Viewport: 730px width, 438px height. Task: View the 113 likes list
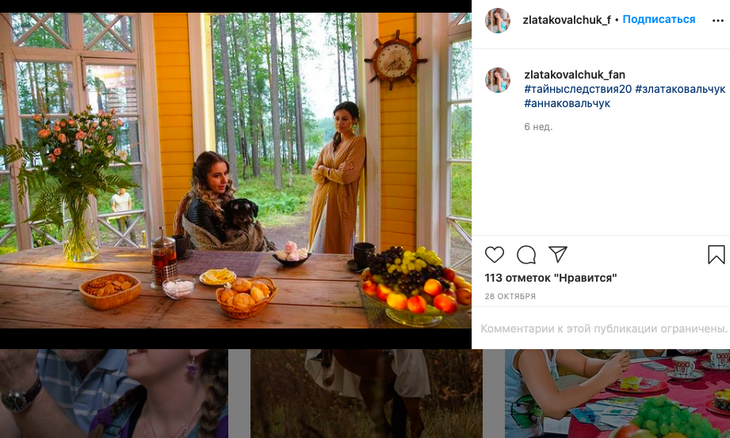click(x=550, y=277)
